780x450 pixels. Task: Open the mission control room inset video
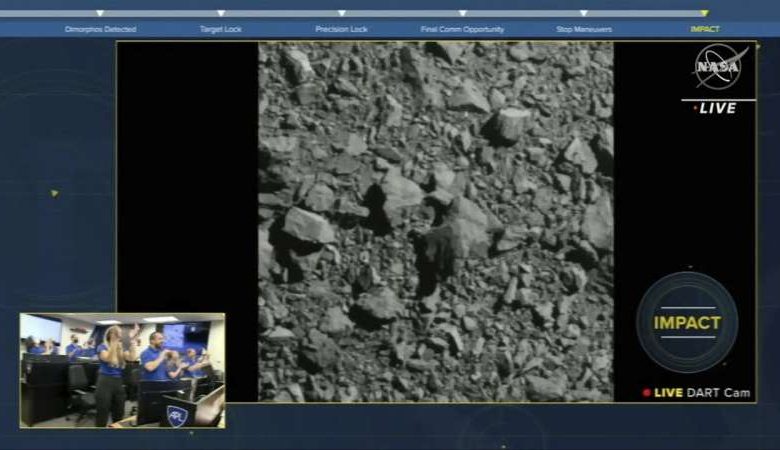(x=122, y=370)
